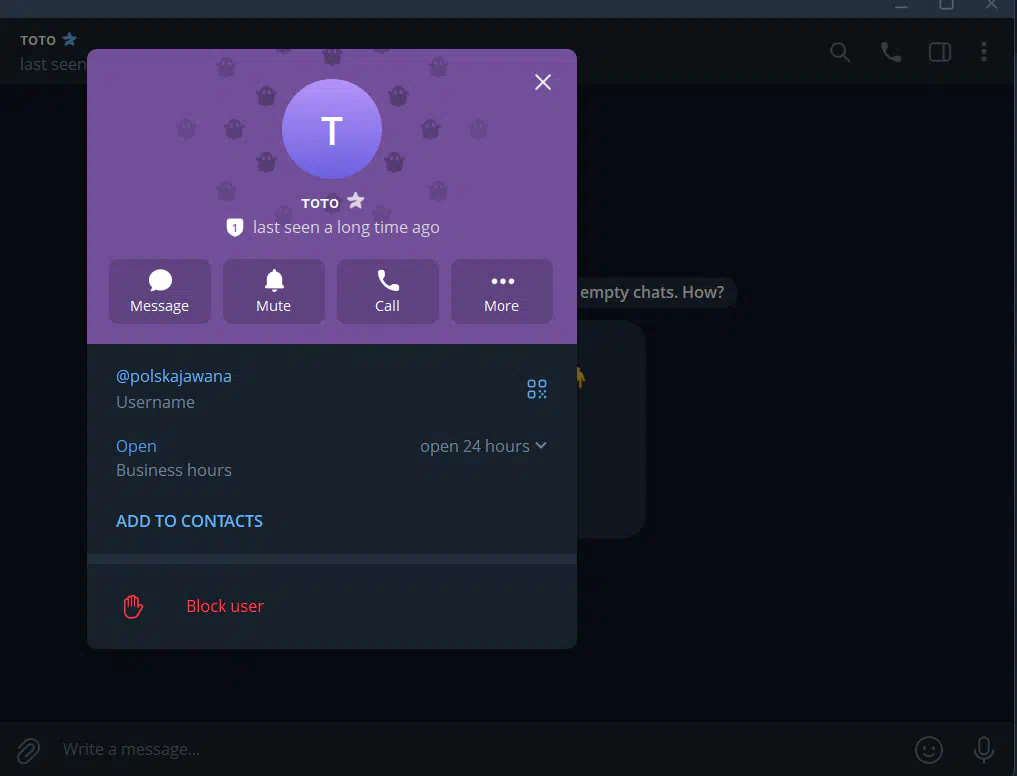The image size is (1017, 776).
Task: Start a call from the profile Call button
Action: click(x=388, y=291)
